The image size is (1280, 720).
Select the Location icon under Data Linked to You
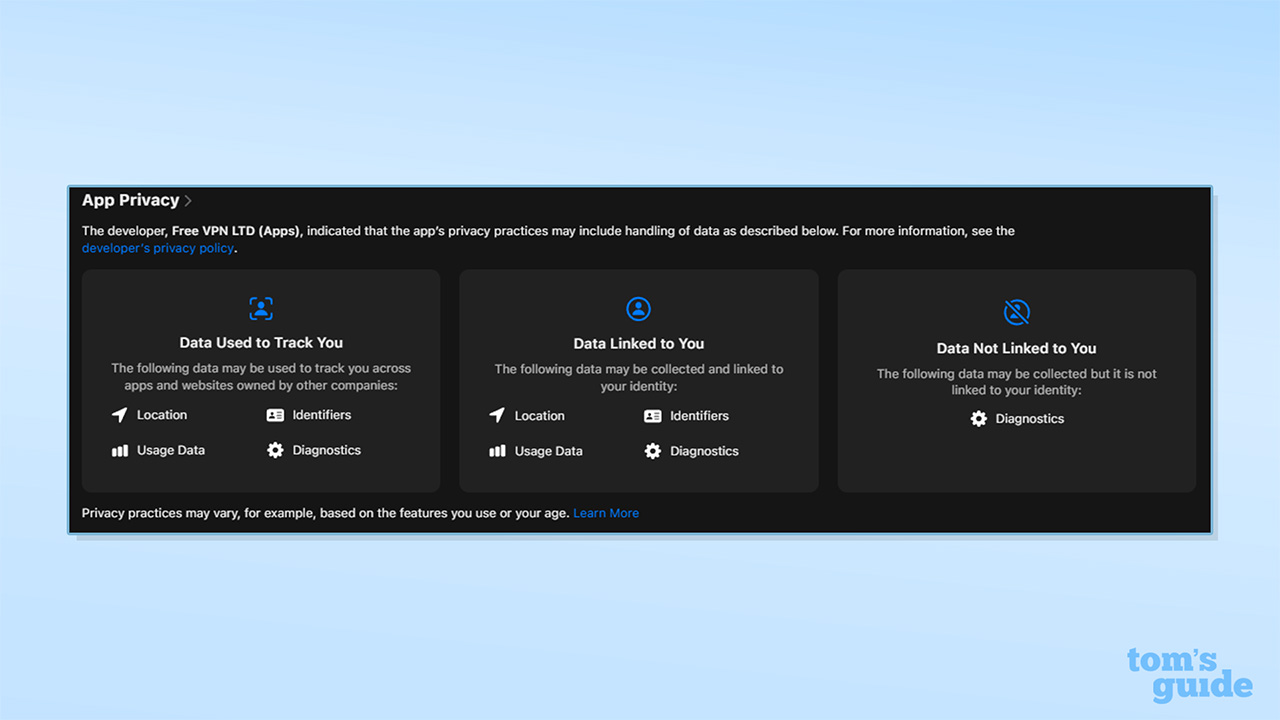(x=497, y=415)
